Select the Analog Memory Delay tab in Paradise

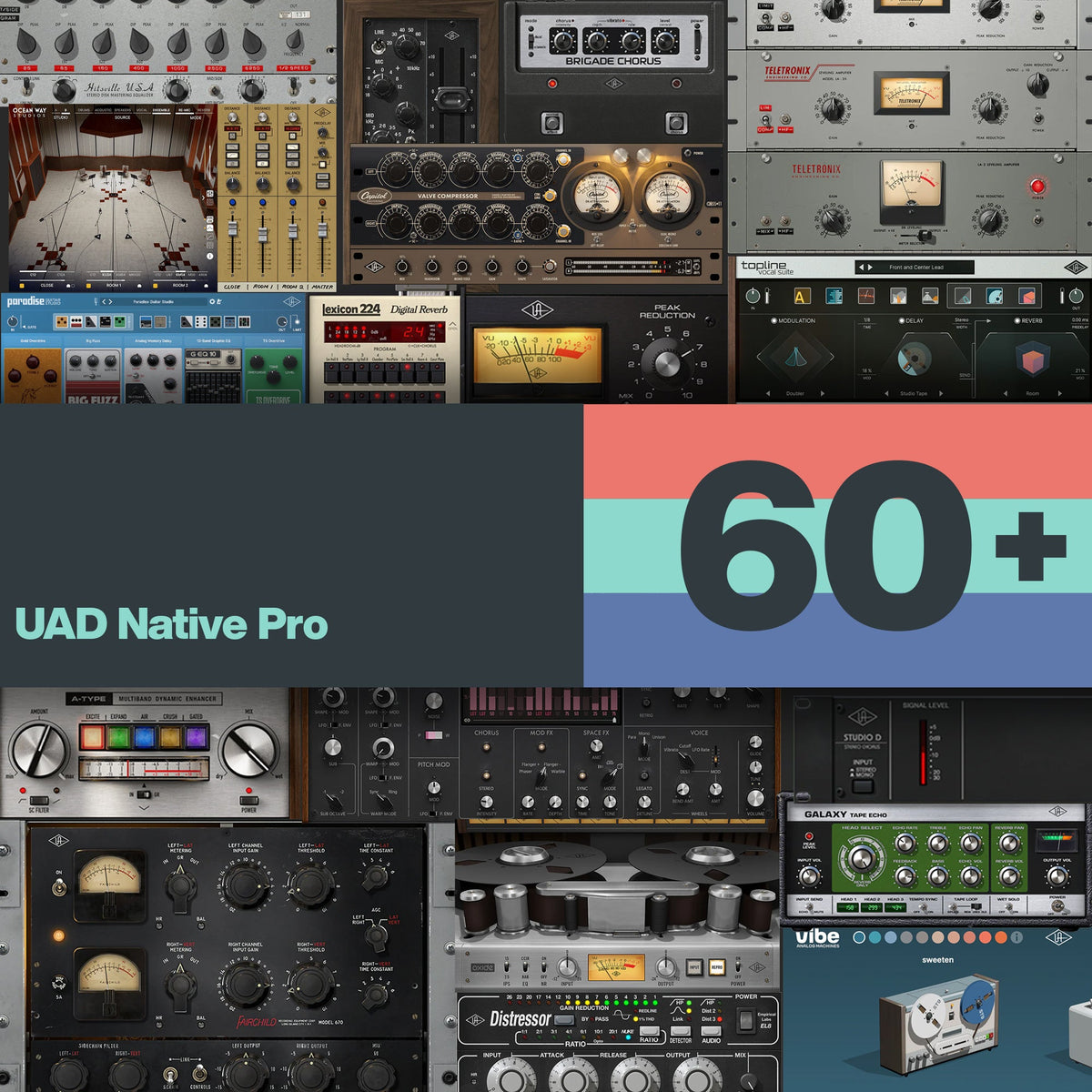[153, 339]
